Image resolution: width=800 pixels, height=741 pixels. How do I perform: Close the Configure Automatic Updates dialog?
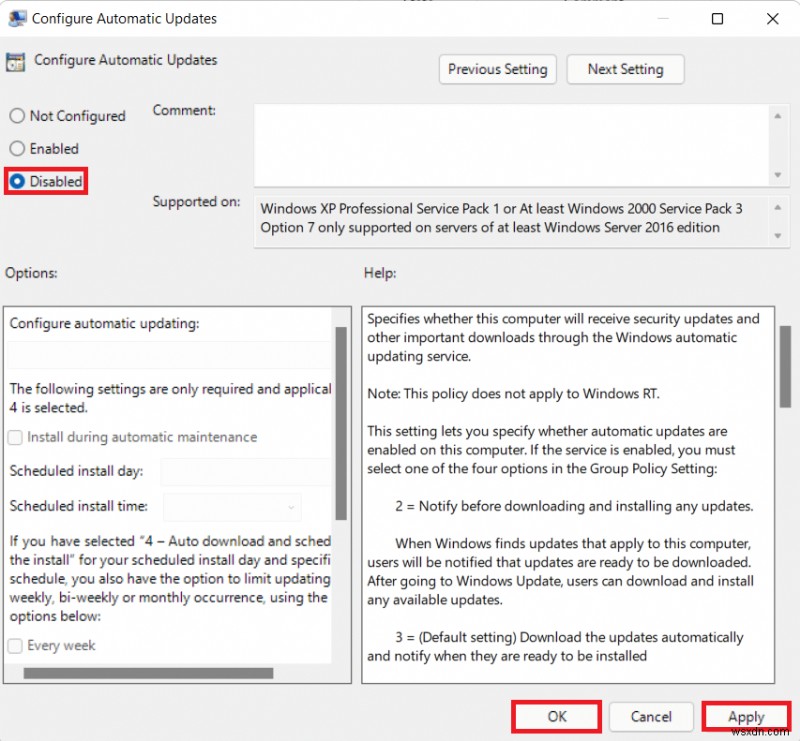(x=772, y=18)
